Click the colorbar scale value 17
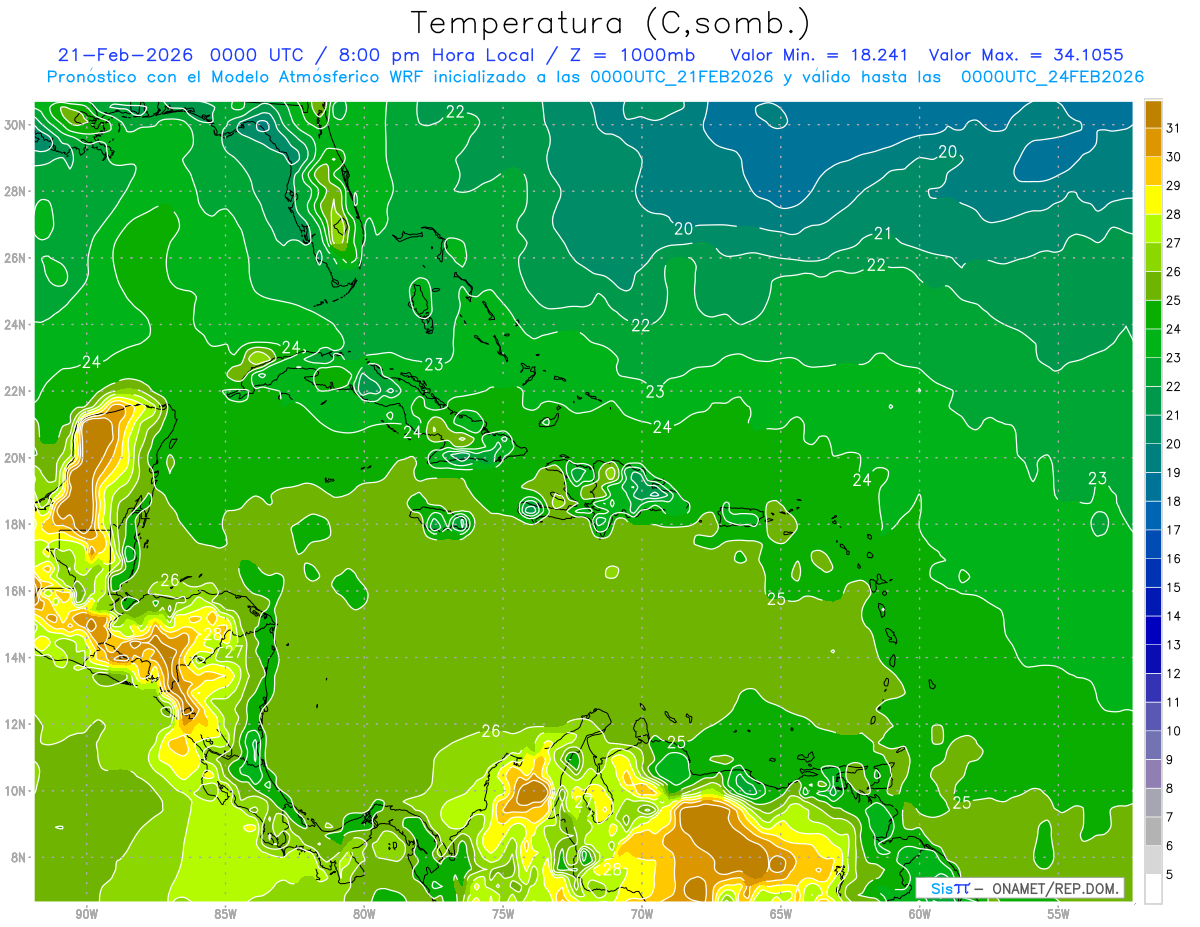This screenshot has height=927, width=1200. [x=1174, y=530]
